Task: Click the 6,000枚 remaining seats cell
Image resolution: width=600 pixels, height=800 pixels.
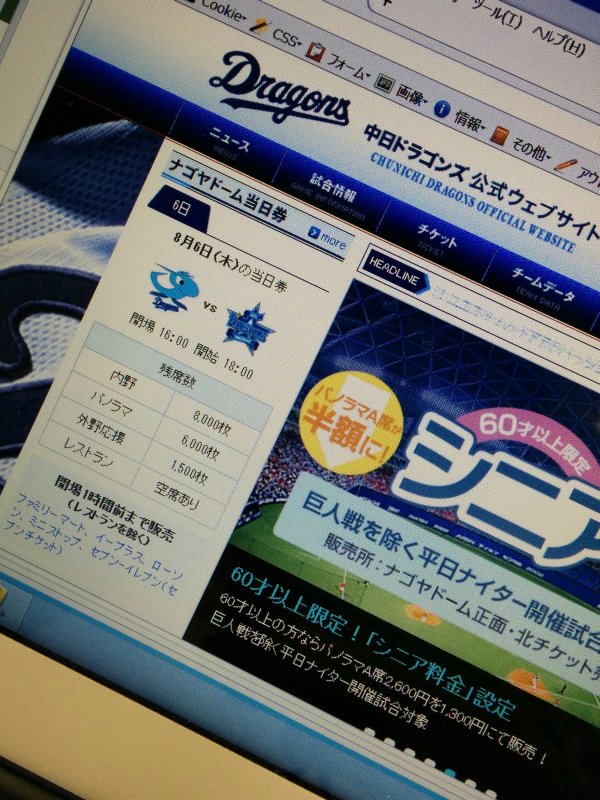Action: pyautogui.click(x=199, y=448)
